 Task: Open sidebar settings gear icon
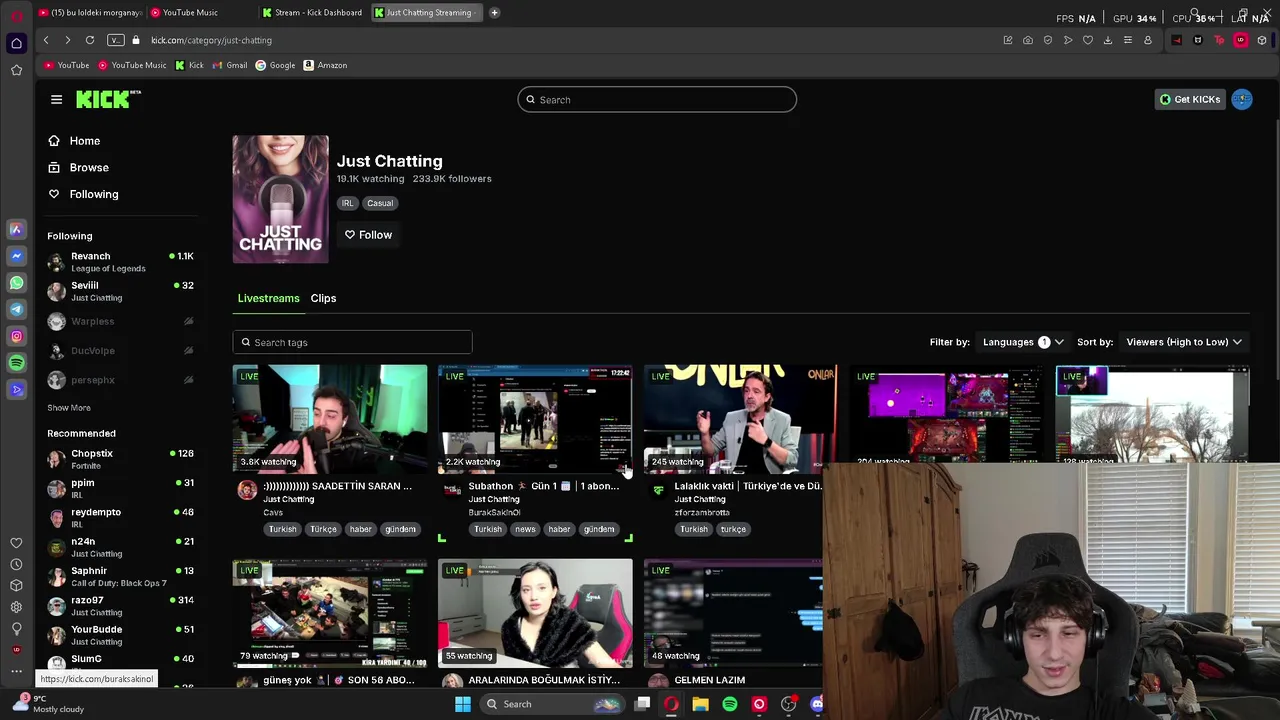tap(16, 607)
